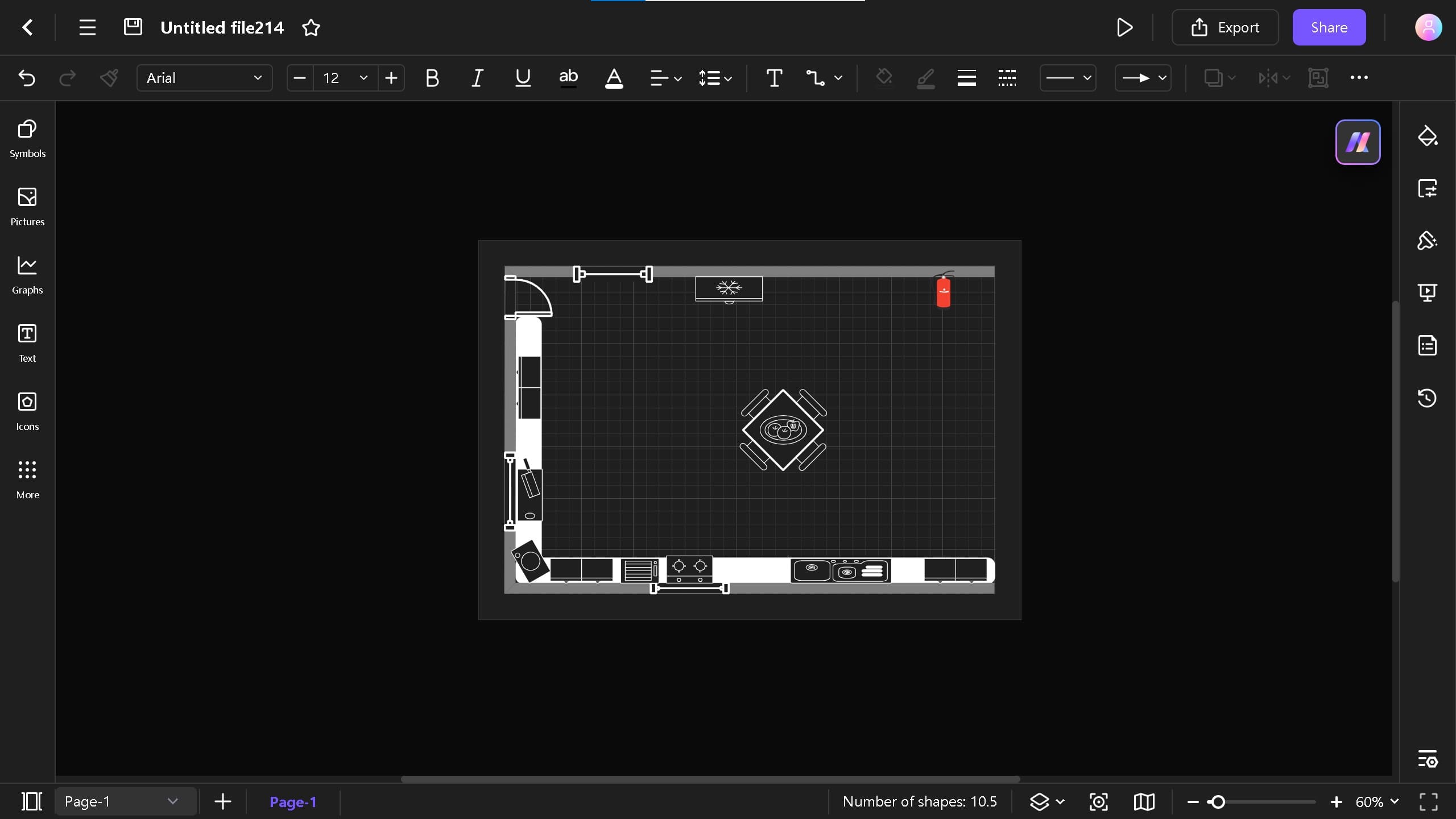Open the outline notes panel icon
The height and width of the screenshot is (819, 1456).
[1427, 345]
